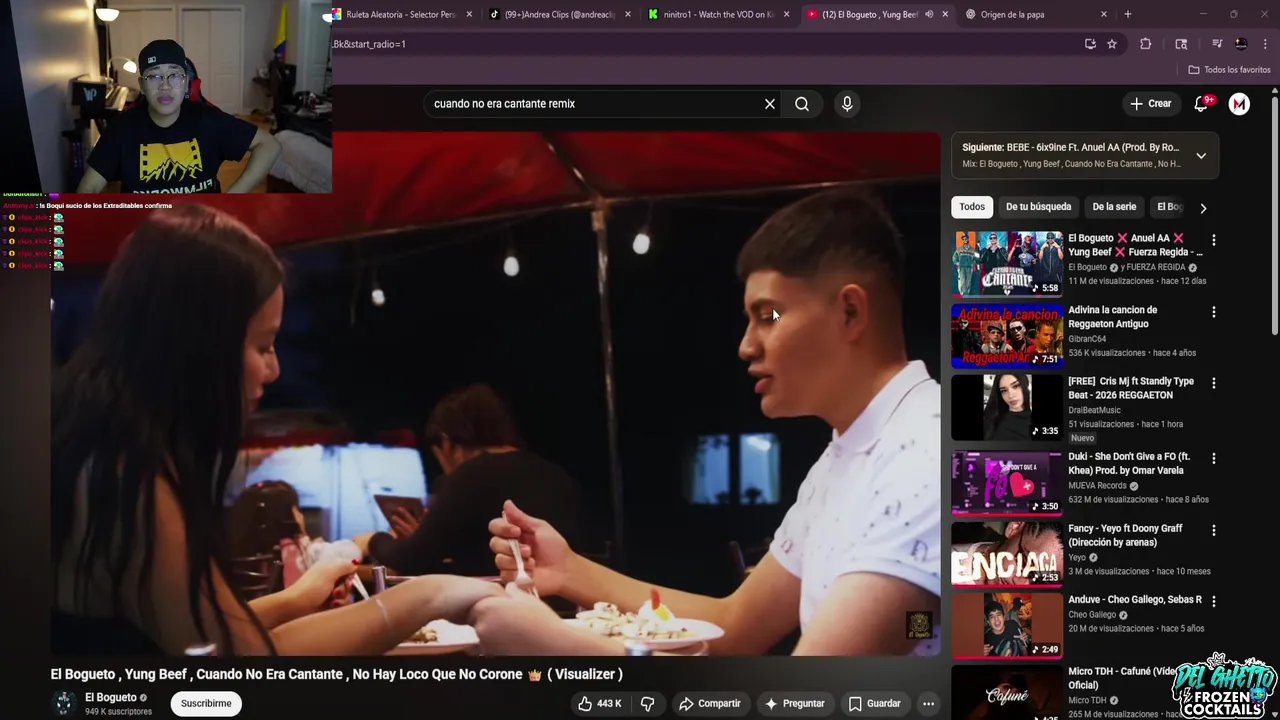Open options for Anduve - Cheo Gallego video

coord(1213,601)
